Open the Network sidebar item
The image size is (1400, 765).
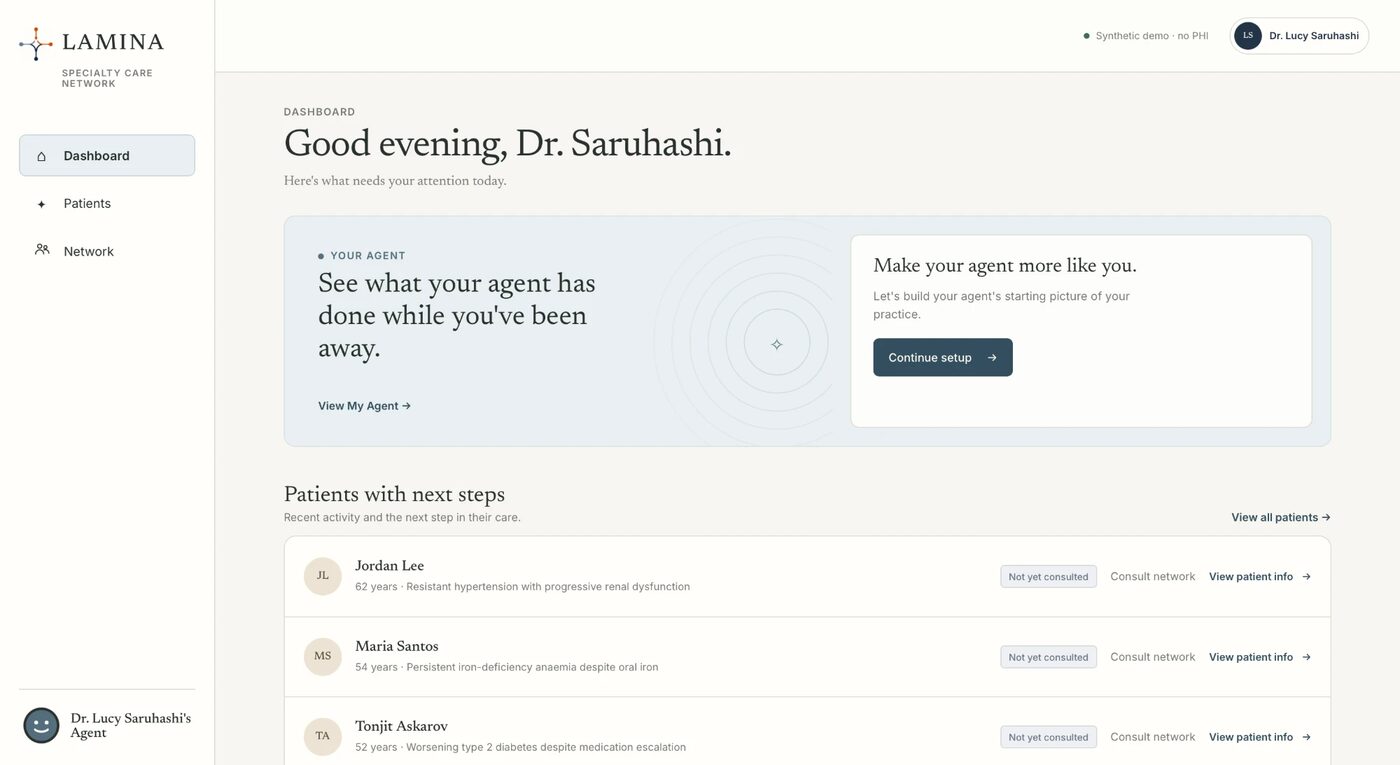click(x=107, y=251)
